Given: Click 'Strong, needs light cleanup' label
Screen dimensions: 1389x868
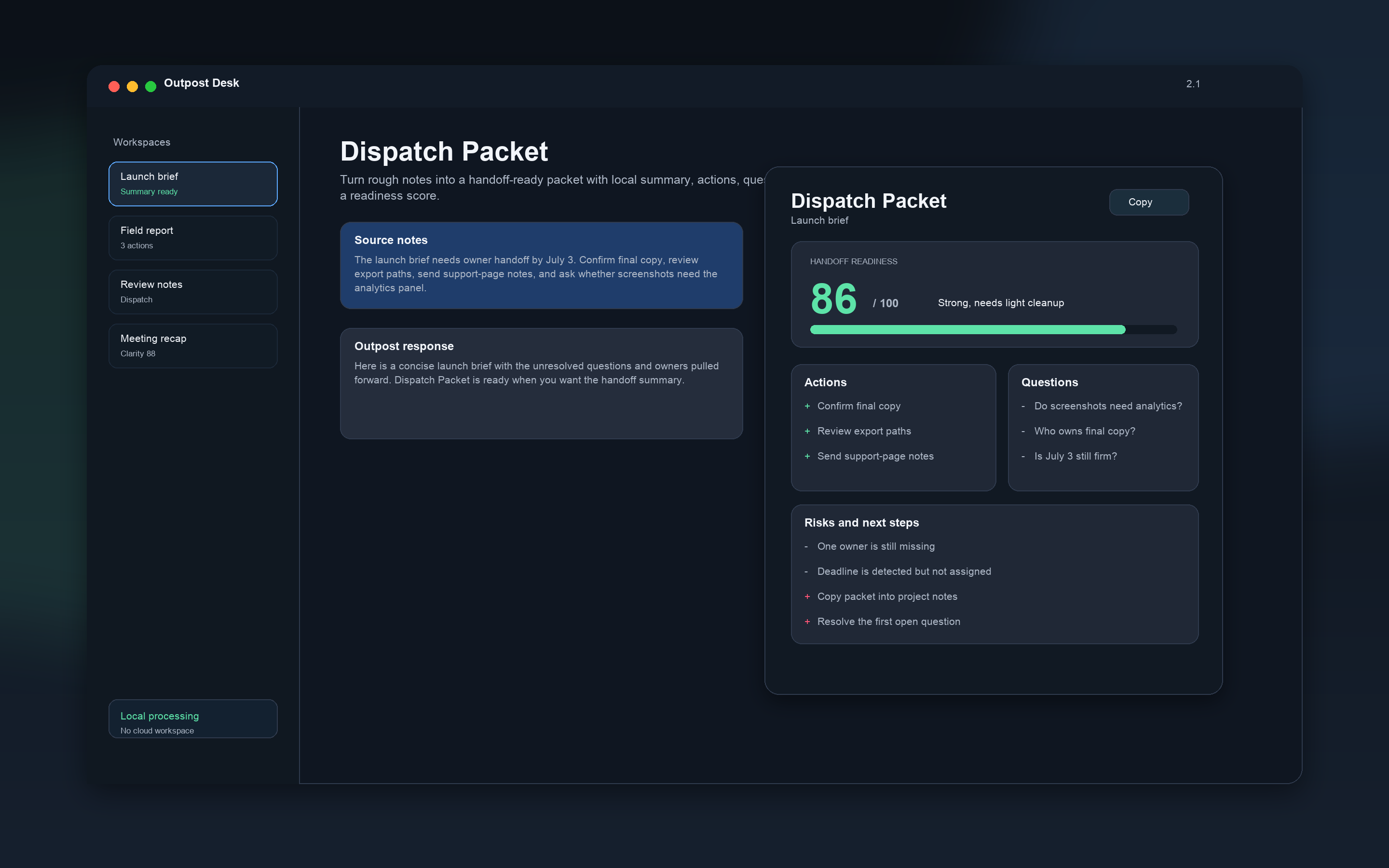Looking at the screenshot, I should pyautogui.click(x=1000, y=303).
